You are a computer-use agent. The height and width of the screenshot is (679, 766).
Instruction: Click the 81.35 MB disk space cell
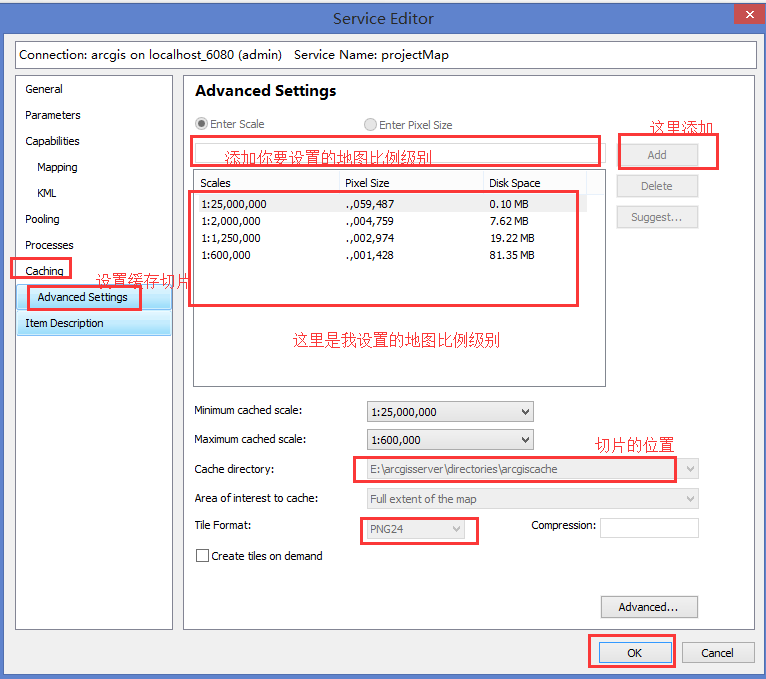(512, 255)
